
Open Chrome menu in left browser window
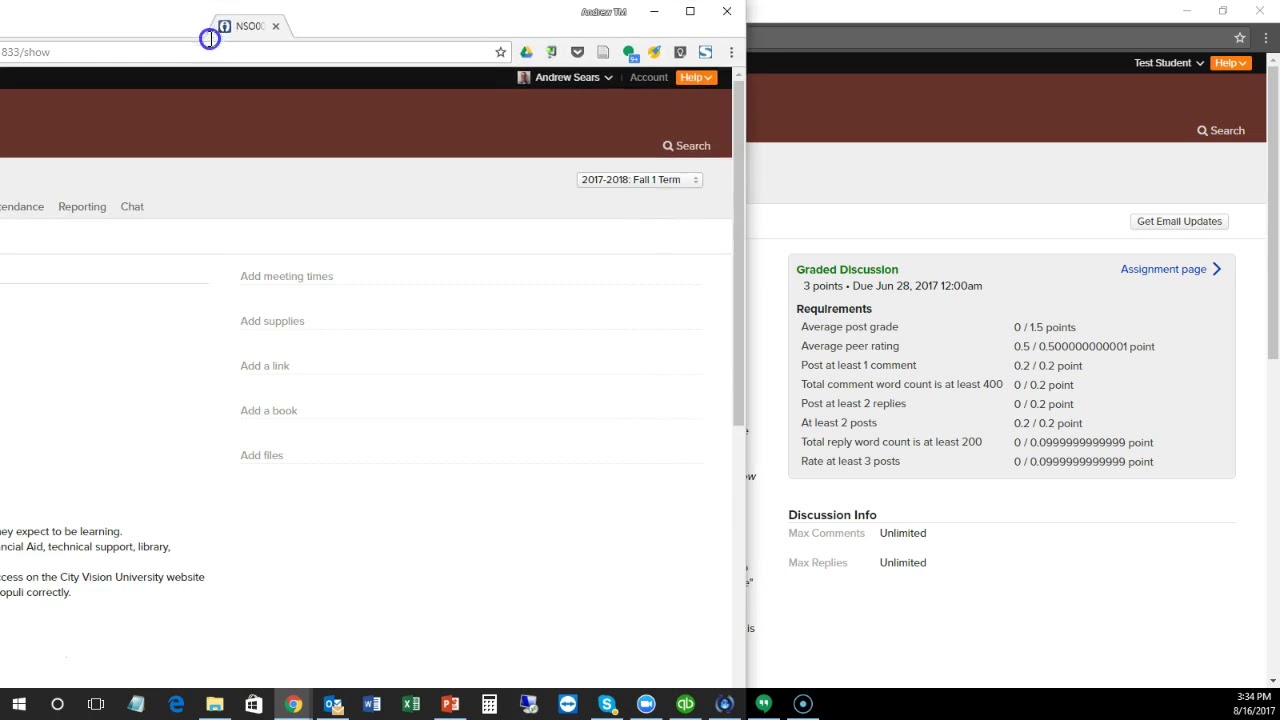pyautogui.click(x=731, y=52)
